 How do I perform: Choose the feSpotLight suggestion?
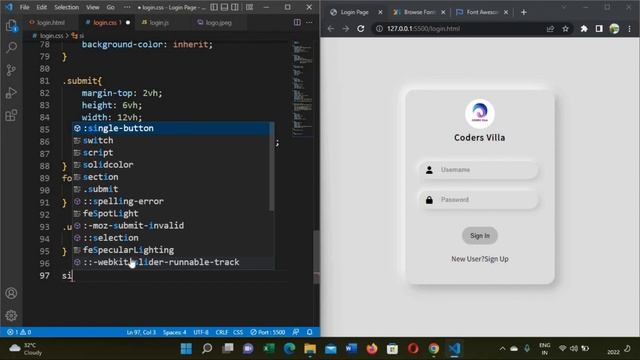[x=173, y=213]
